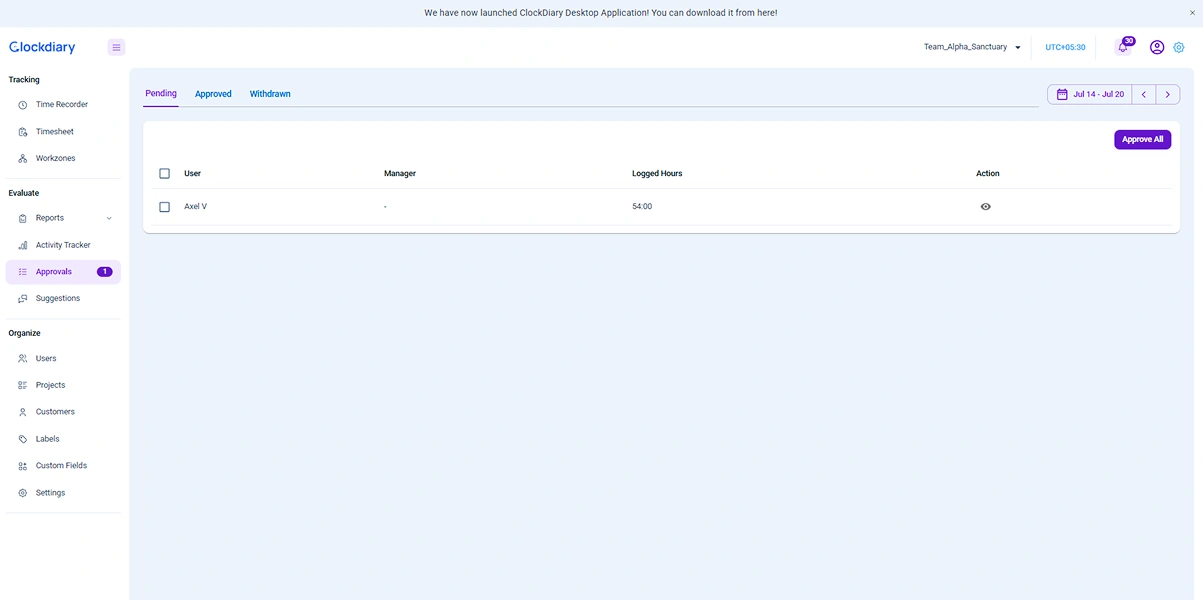Viewport: 1203px width, 600px height.
Task: Collapse sidebar with the hamburger menu icon
Action: point(116,47)
